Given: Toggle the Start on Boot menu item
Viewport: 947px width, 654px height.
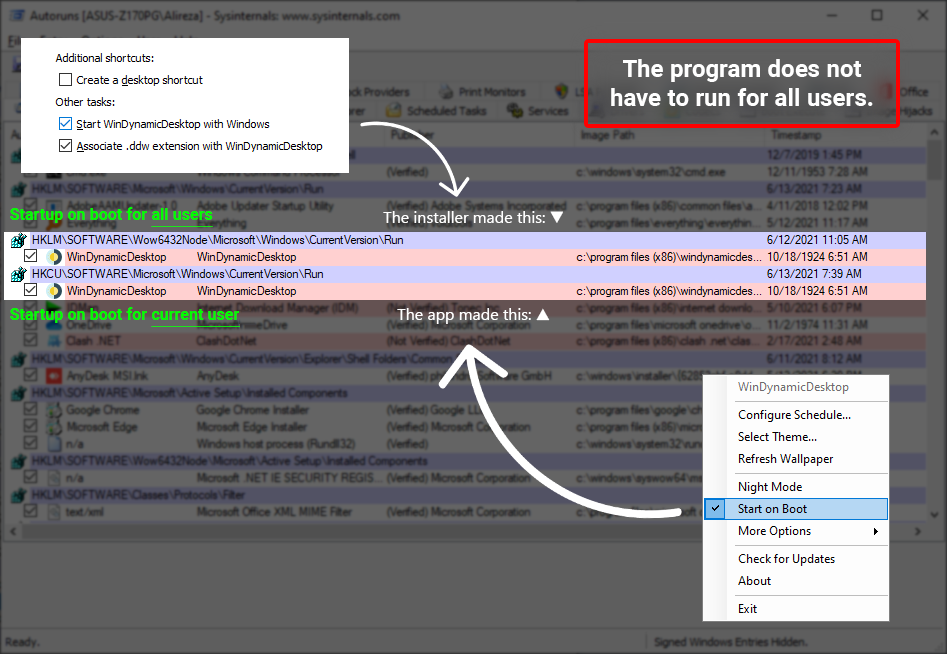Looking at the screenshot, I should 796,509.
